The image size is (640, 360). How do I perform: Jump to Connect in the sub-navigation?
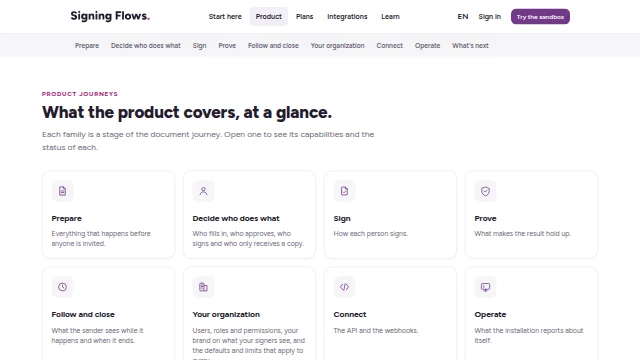390,46
